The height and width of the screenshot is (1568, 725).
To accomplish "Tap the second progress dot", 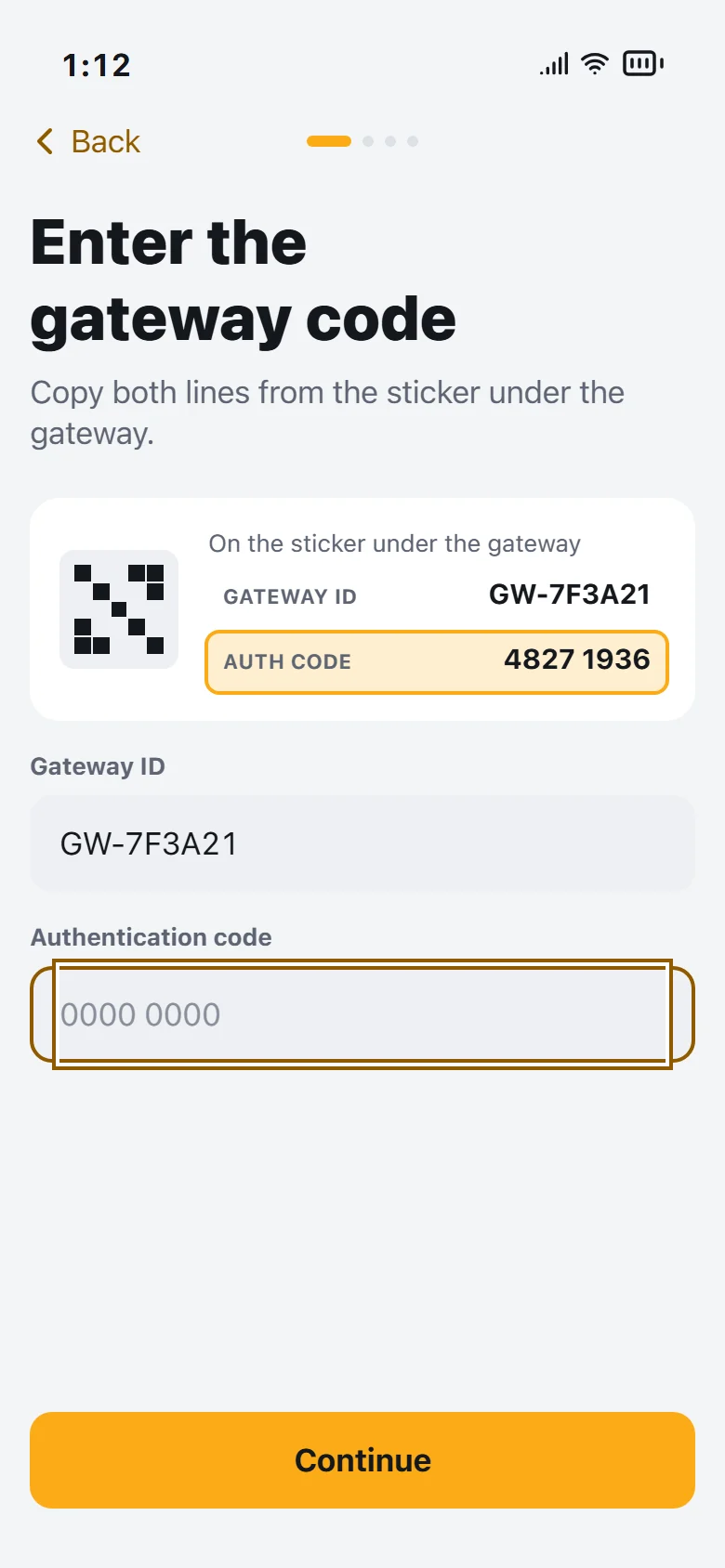I will [368, 141].
